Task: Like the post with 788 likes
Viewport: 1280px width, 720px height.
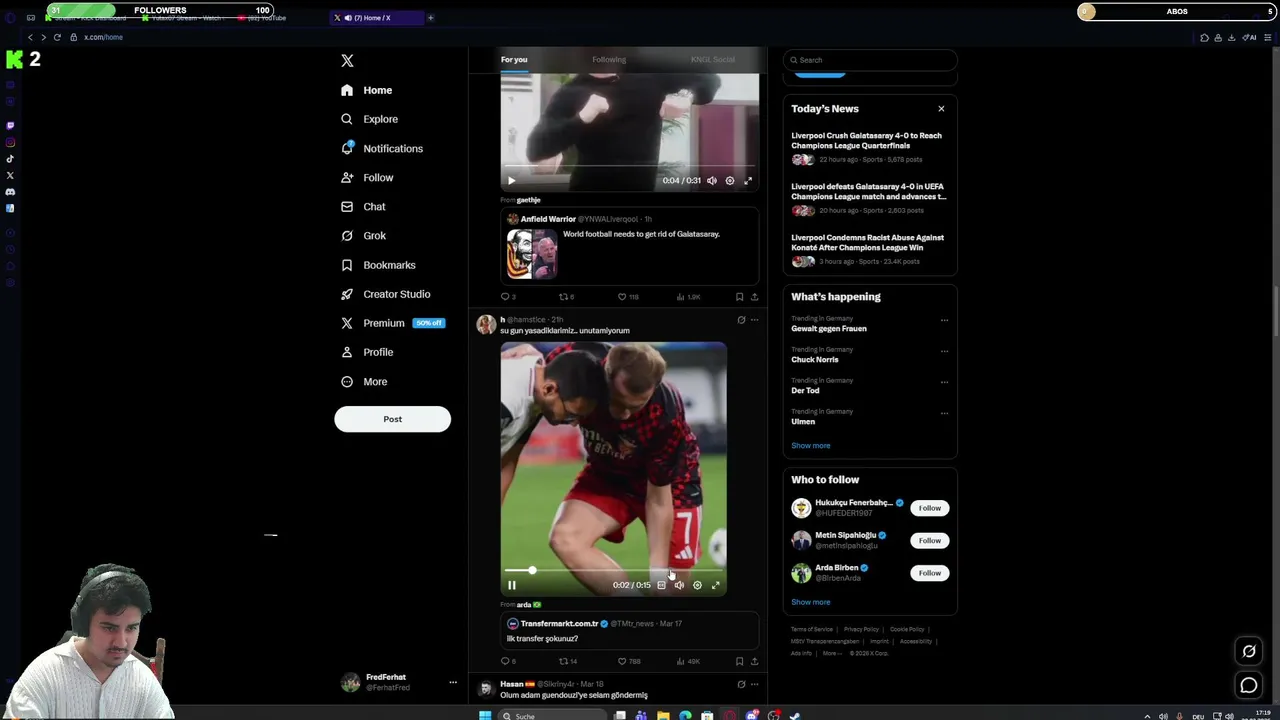Action: tap(628, 661)
